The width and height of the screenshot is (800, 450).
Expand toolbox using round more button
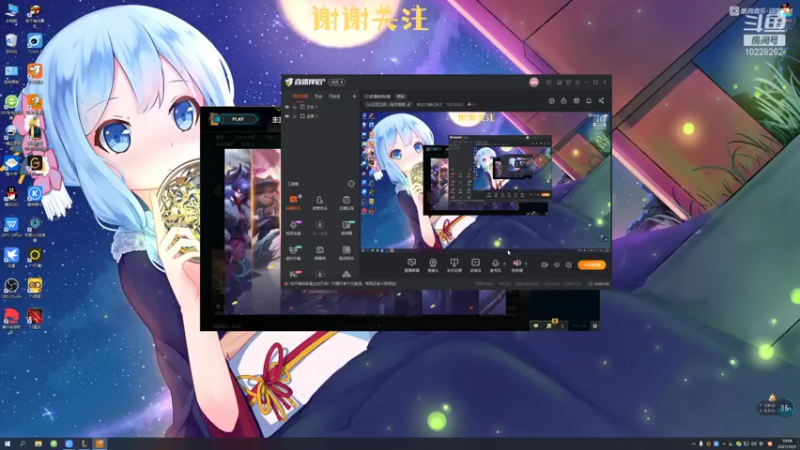pyautogui.click(x=351, y=184)
